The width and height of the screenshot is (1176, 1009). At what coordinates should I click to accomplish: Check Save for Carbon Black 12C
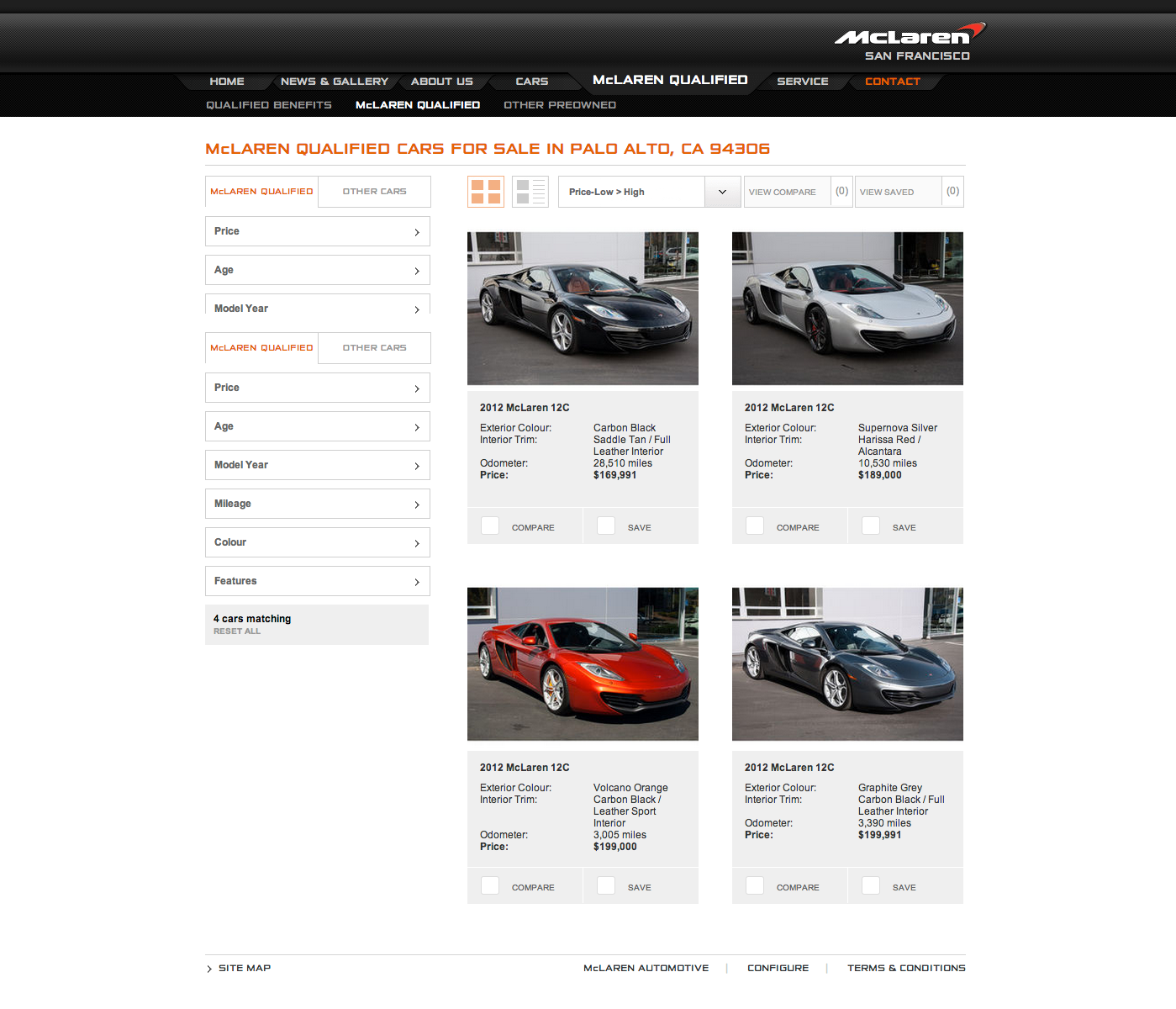pos(606,526)
